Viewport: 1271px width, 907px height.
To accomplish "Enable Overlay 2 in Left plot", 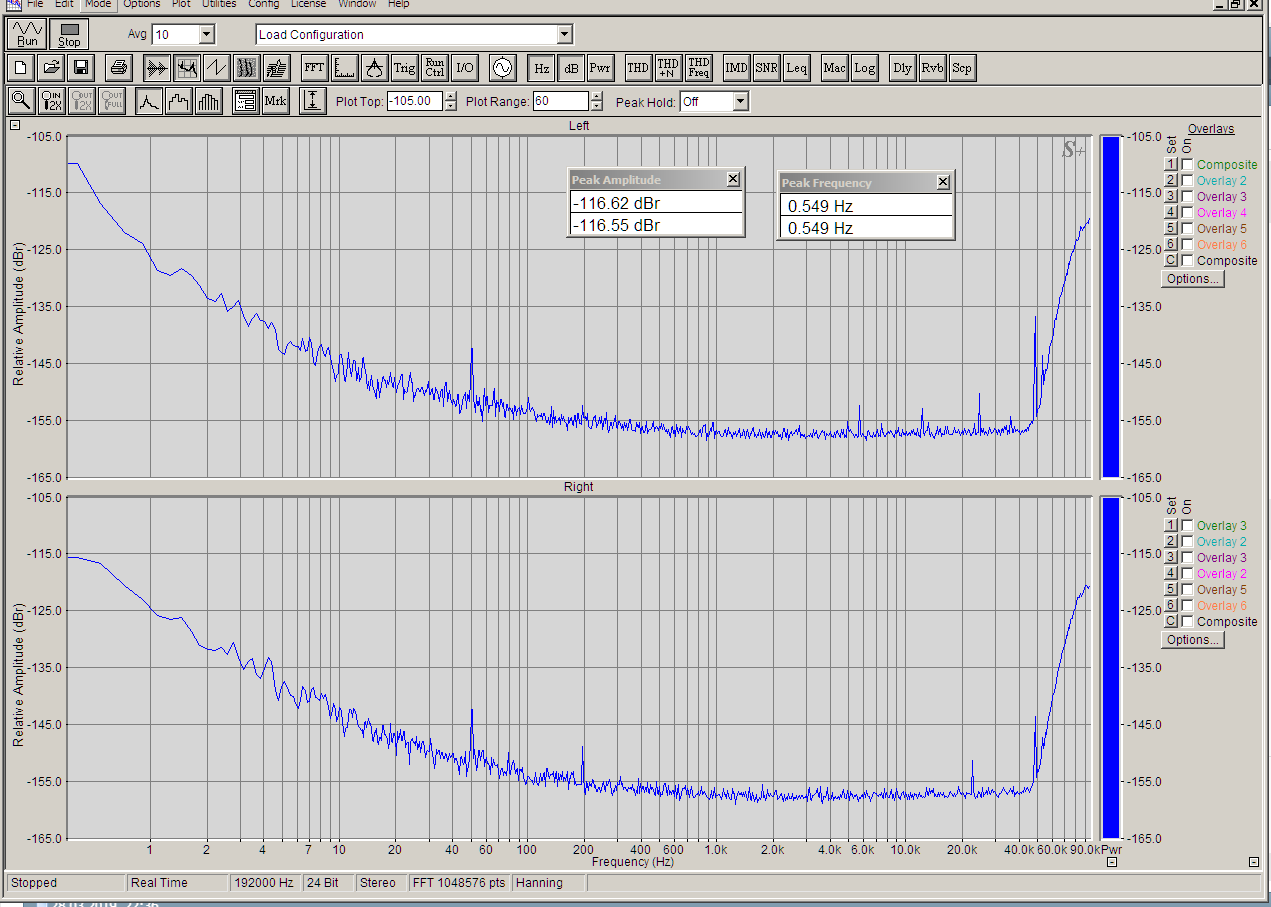I will coord(1187,181).
